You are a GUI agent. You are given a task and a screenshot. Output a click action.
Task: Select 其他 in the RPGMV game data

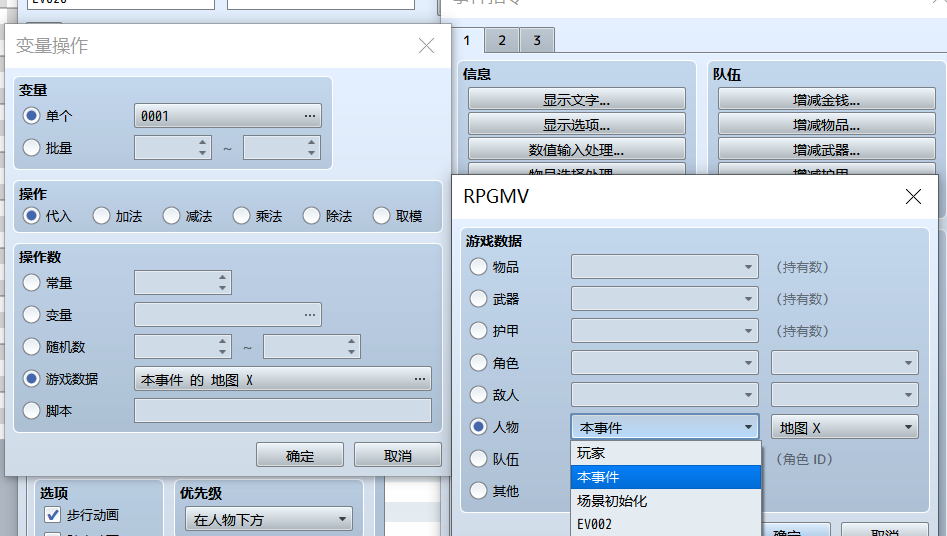[478, 491]
